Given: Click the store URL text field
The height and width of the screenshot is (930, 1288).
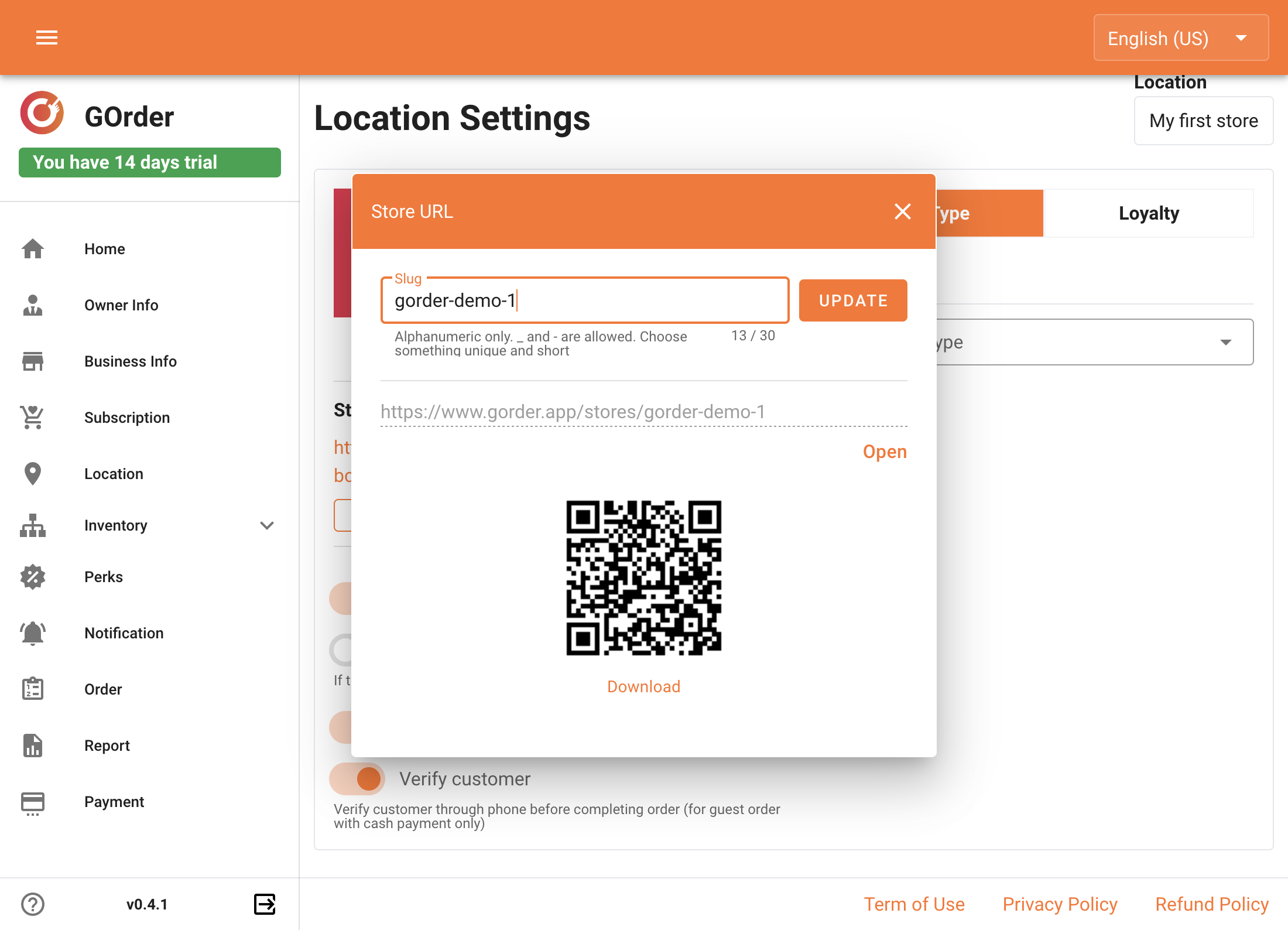Looking at the screenshot, I should coord(643,412).
